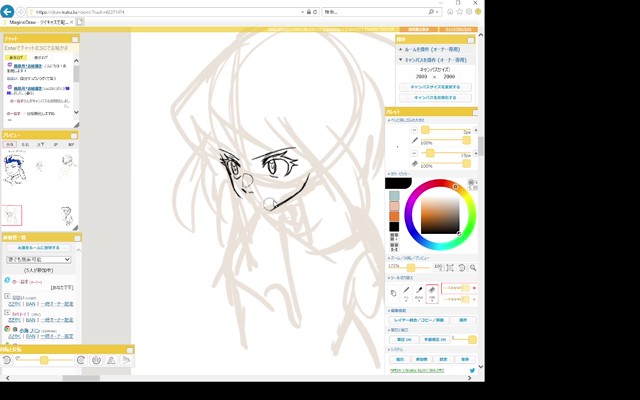Go back with browser back arrow
Screen dimensions: 640x400
pos(7,11)
